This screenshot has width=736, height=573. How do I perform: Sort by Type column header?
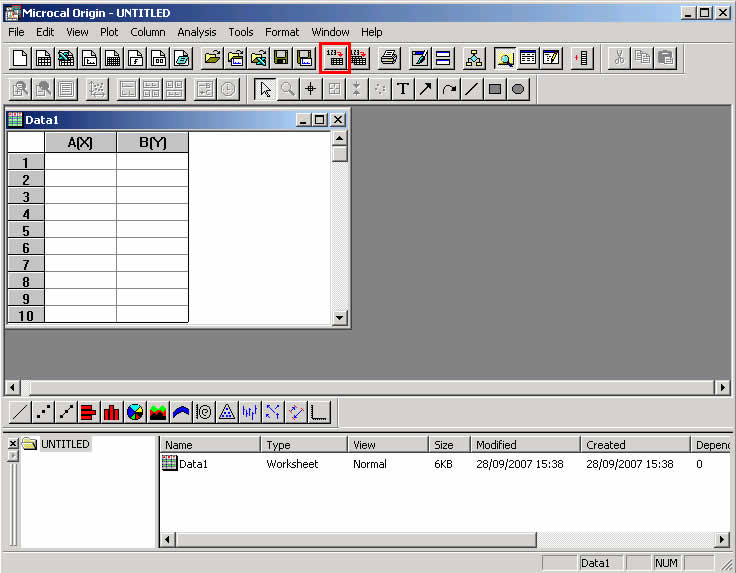[x=304, y=444]
